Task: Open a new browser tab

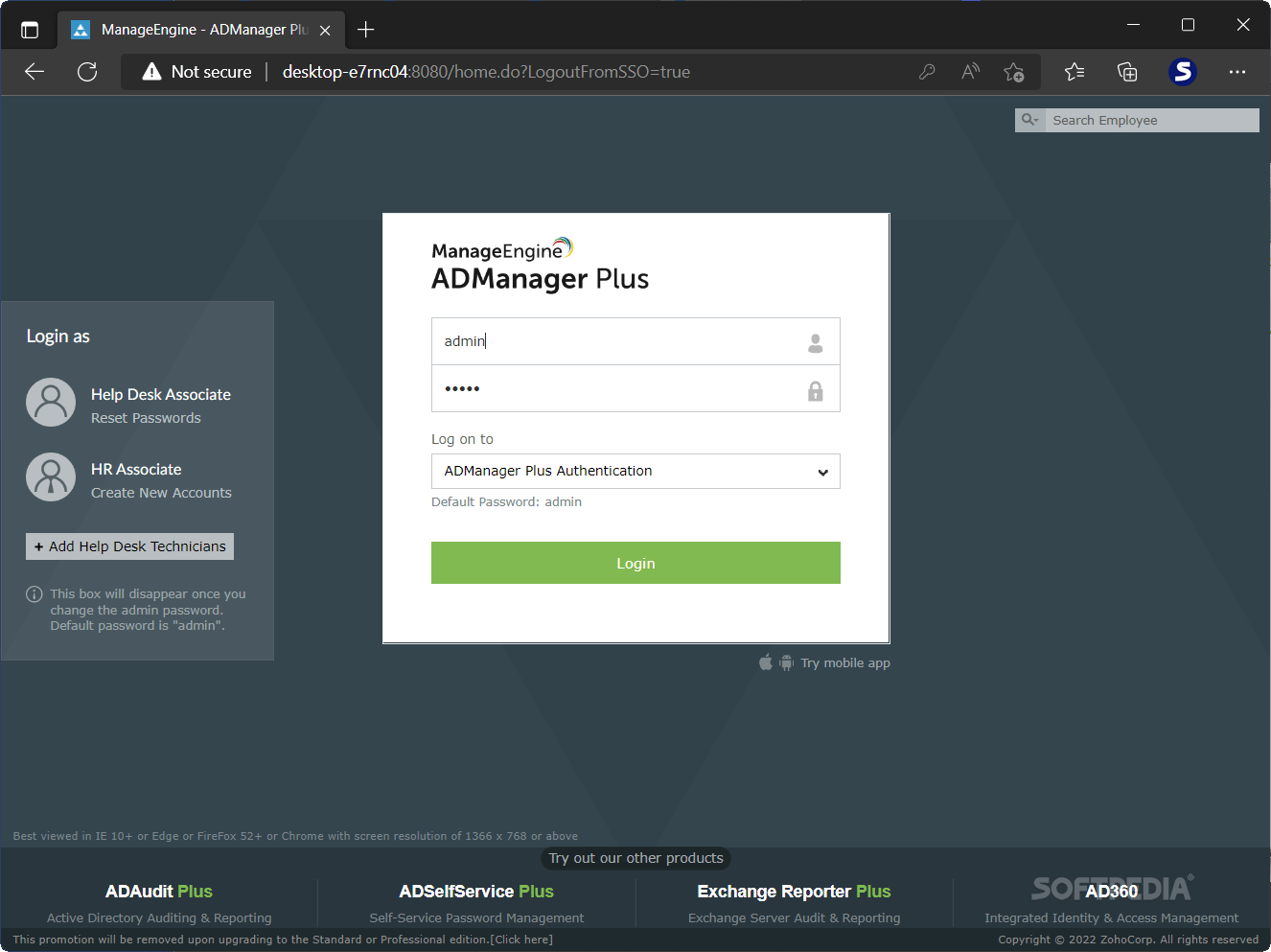Action: click(x=365, y=30)
